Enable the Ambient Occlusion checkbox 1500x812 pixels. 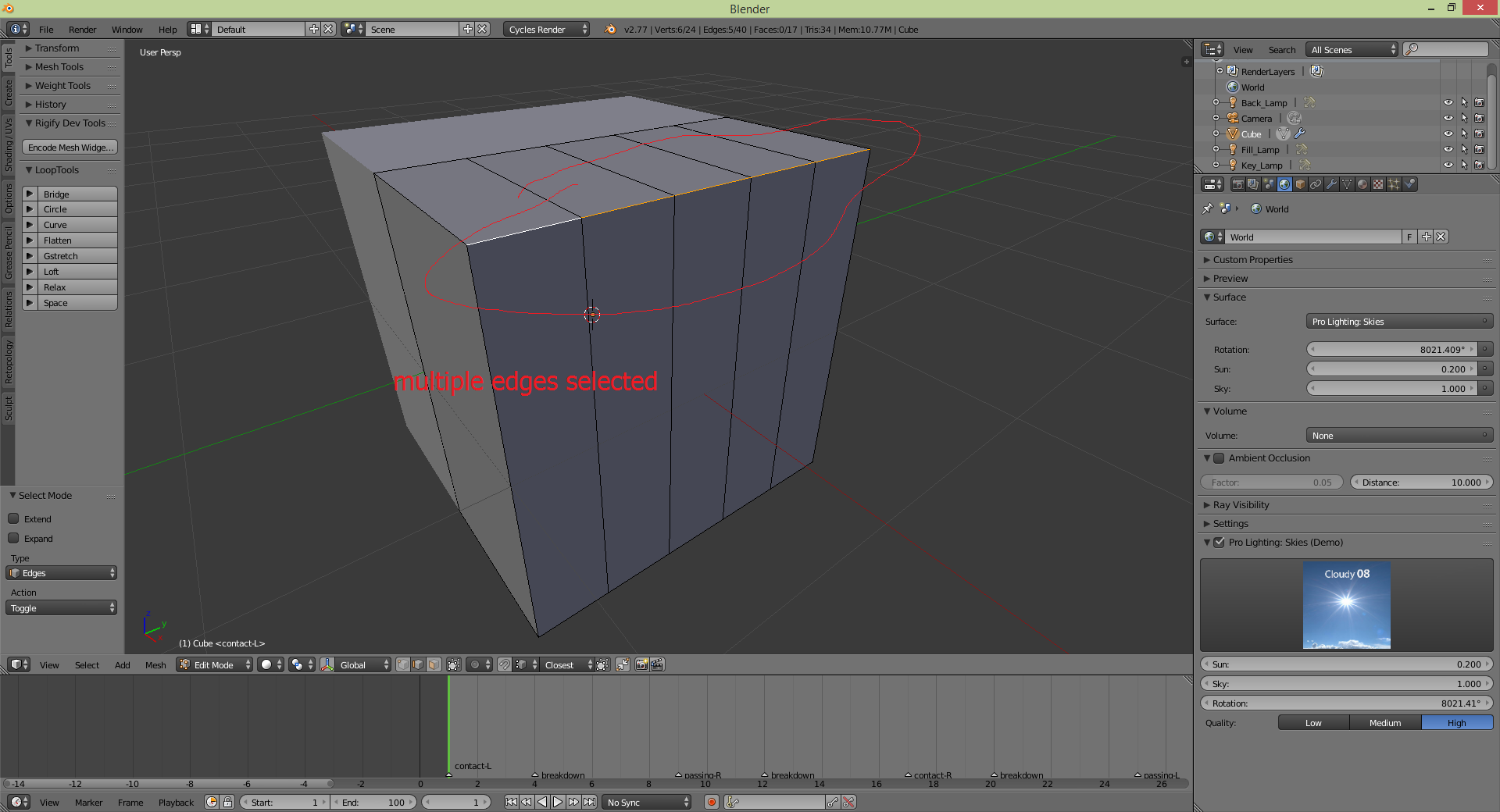point(1219,458)
